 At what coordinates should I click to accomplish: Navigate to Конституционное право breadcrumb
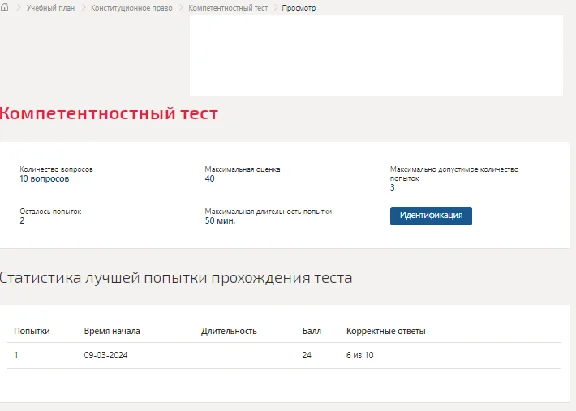pos(132,8)
